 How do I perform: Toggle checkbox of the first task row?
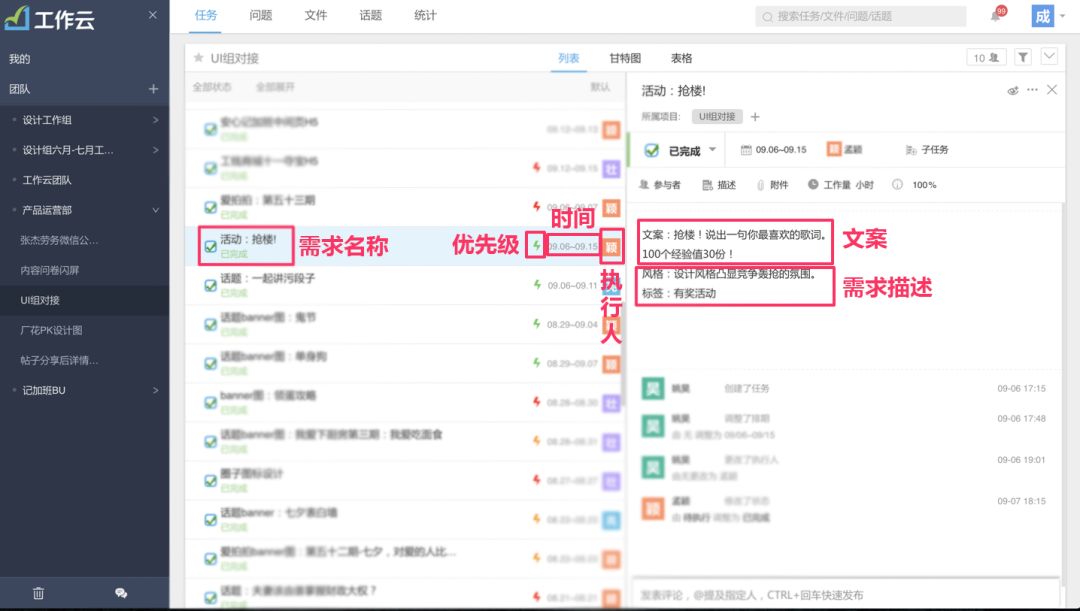click(211, 130)
